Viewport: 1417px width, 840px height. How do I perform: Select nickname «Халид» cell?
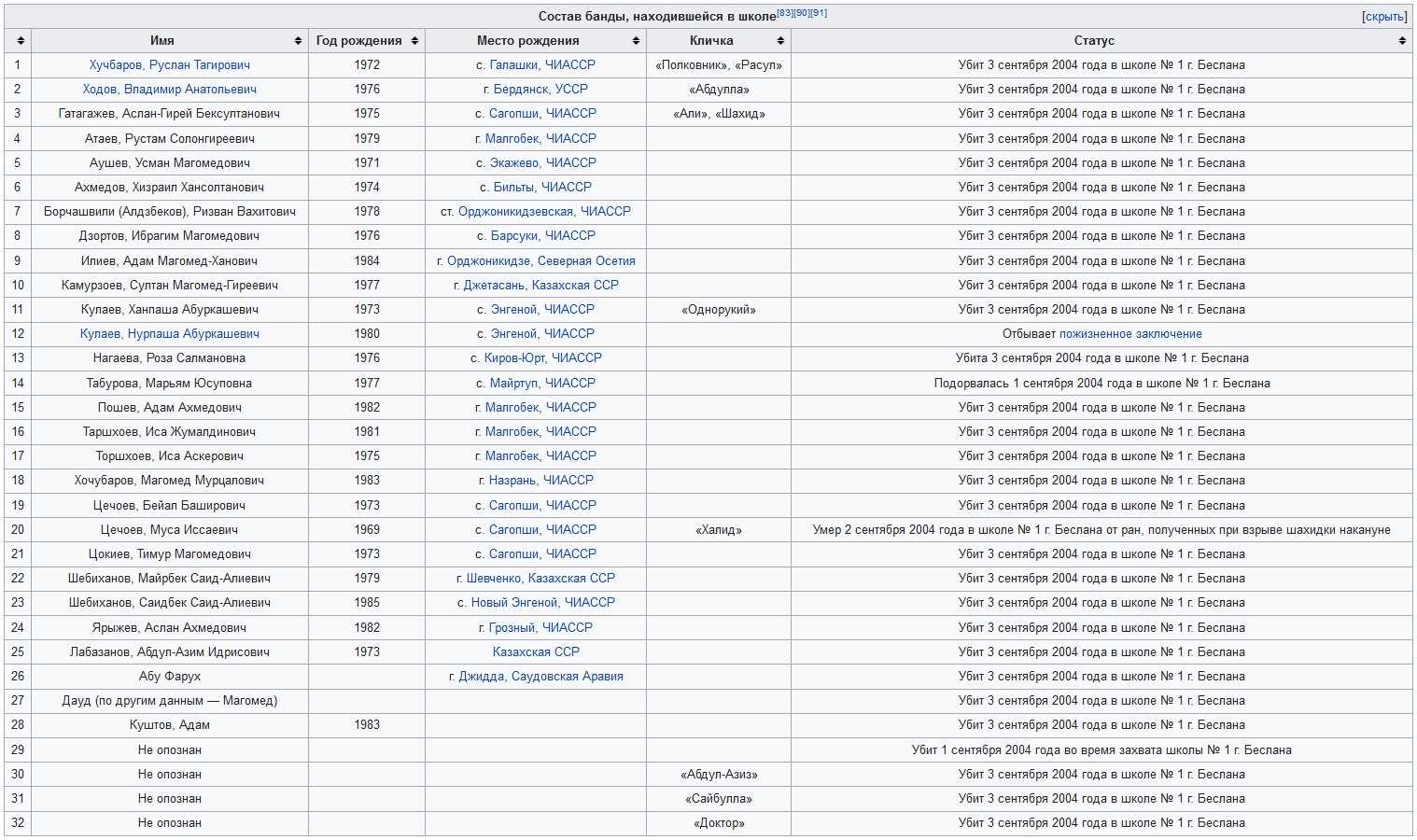719,530
